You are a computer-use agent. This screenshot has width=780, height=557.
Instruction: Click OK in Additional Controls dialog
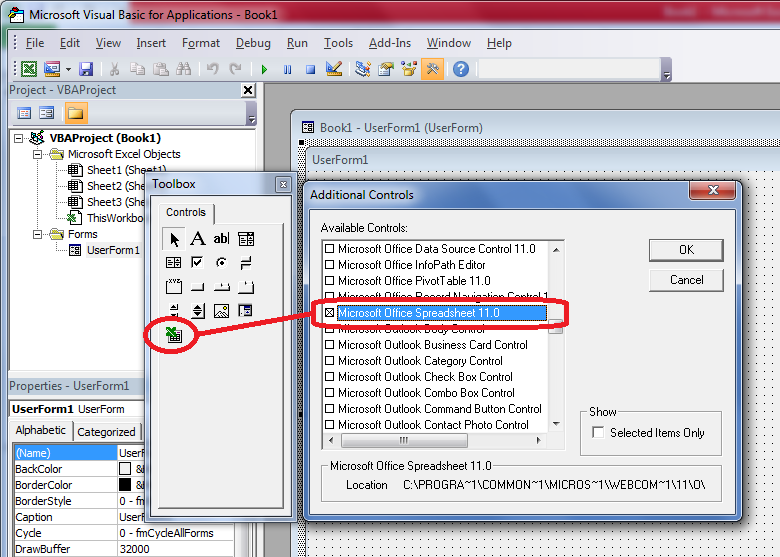[686, 250]
